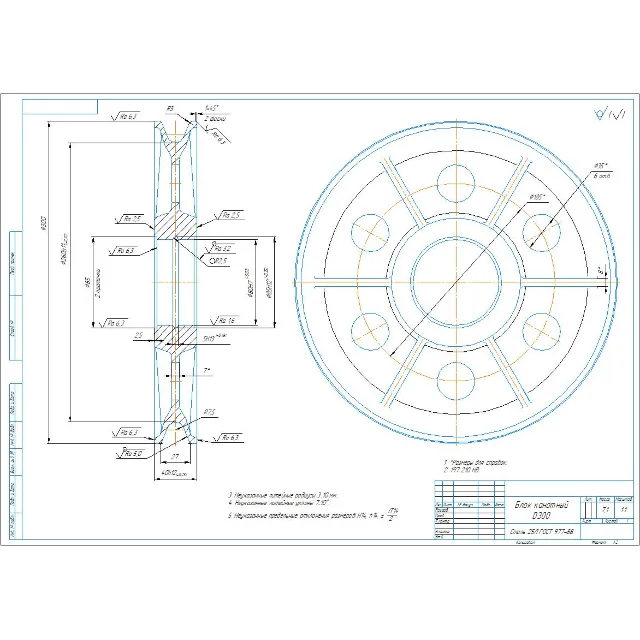Click the 'ø36*' hole diameter label
This screenshot has width=640, height=640.
[601, 166]
